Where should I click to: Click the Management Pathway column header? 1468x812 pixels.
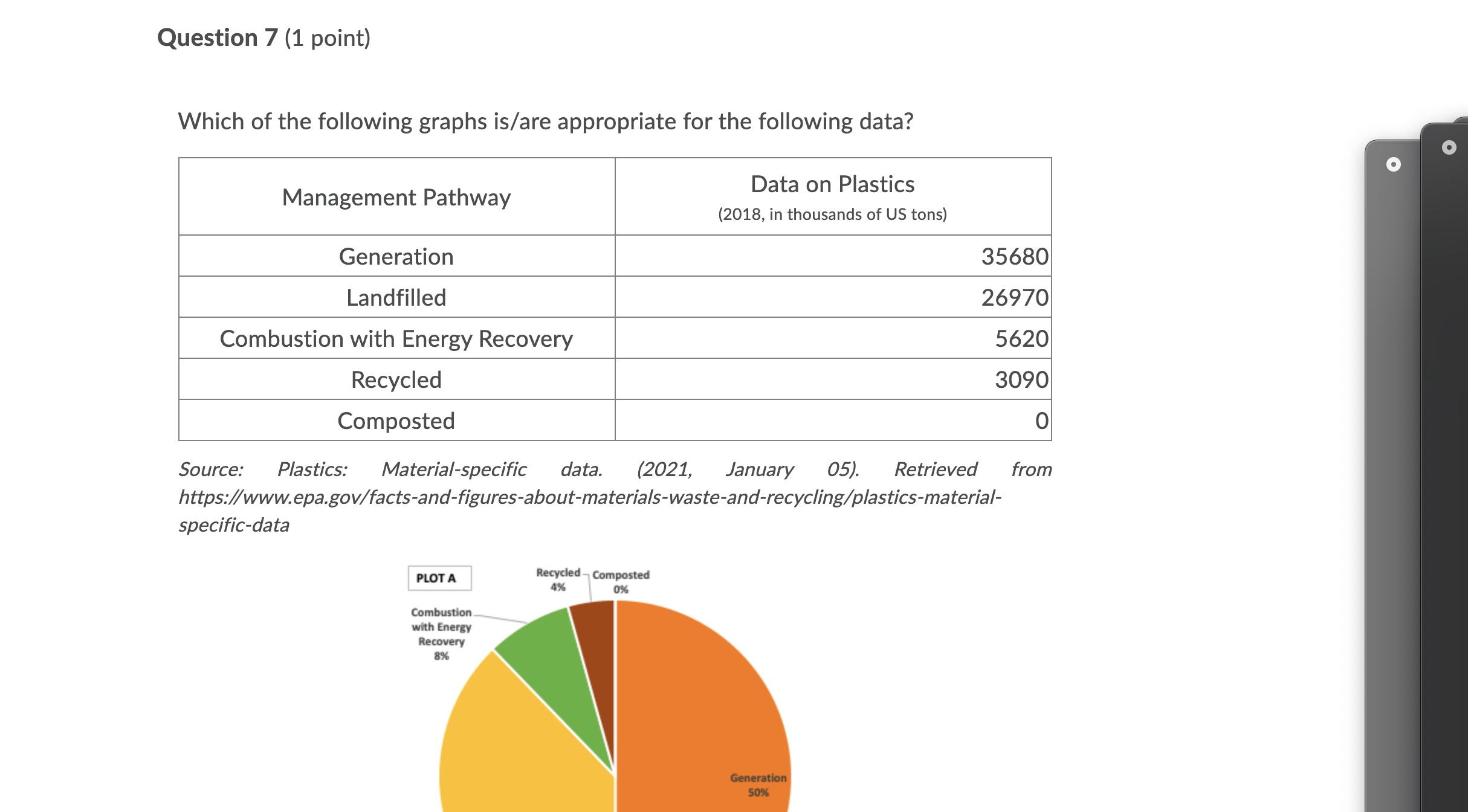pyautogui.click(x=396, y=196)
